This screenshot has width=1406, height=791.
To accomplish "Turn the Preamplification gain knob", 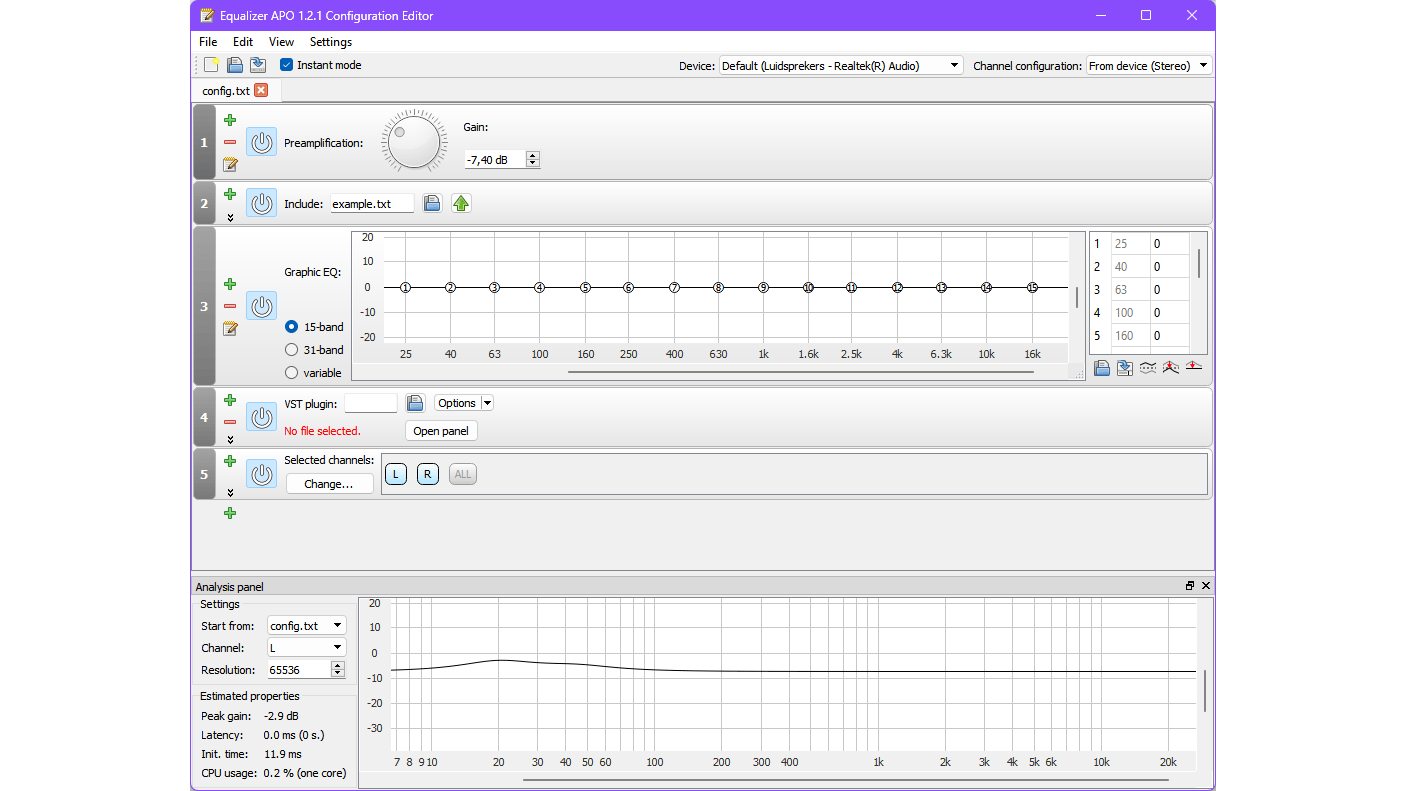I will pyautogui.click(x=413, y=140).
